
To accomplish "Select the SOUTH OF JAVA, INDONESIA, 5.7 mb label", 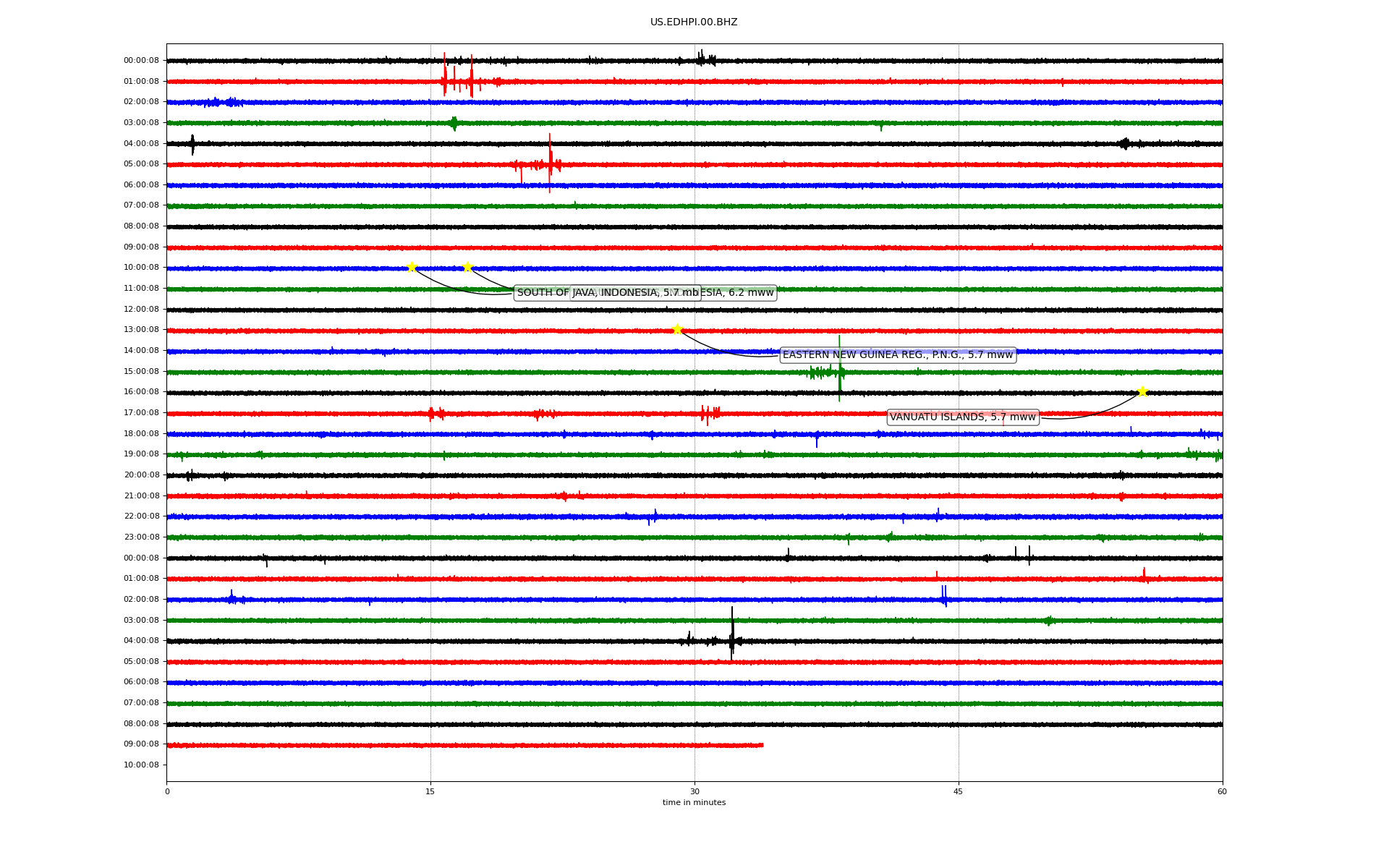I will 608,293.
